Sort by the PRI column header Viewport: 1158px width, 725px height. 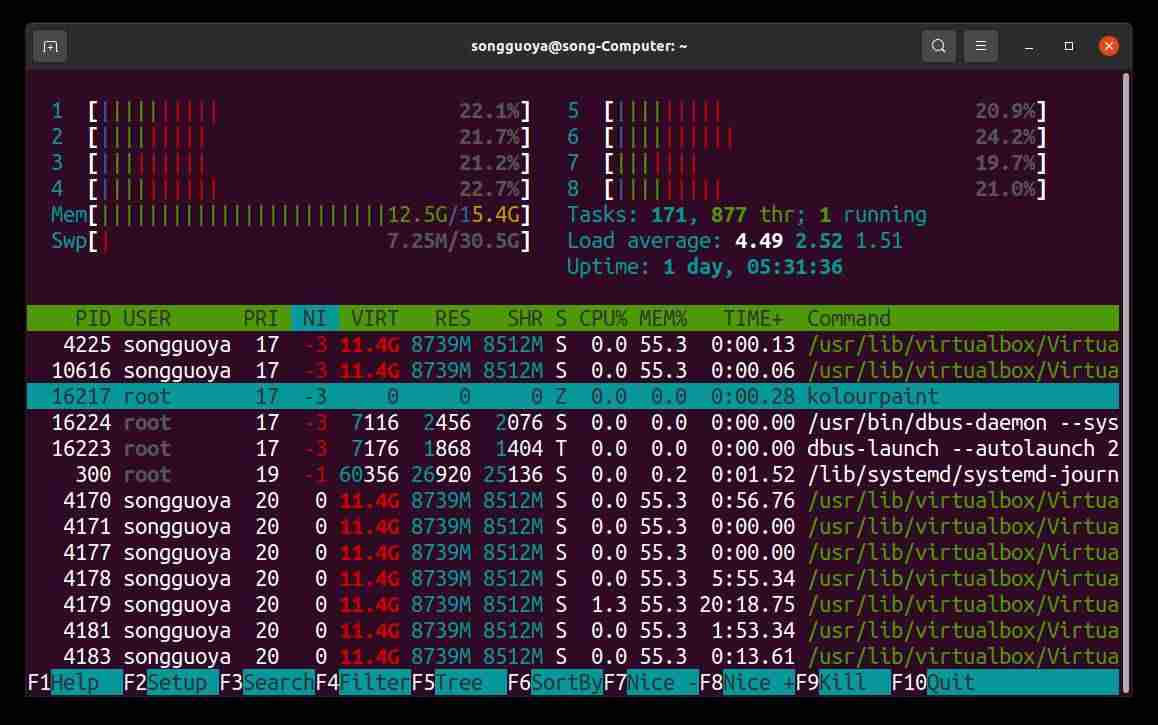pyautogui.click(x=261, y=319)
